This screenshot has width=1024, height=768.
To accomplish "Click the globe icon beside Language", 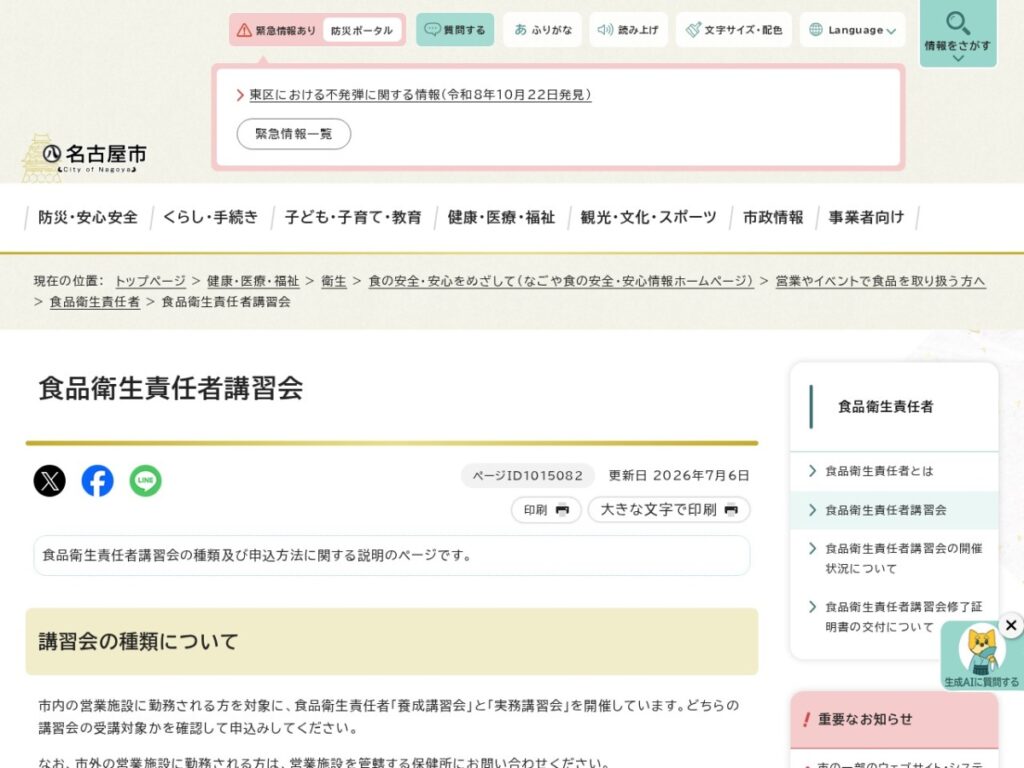I will point(816,29).
